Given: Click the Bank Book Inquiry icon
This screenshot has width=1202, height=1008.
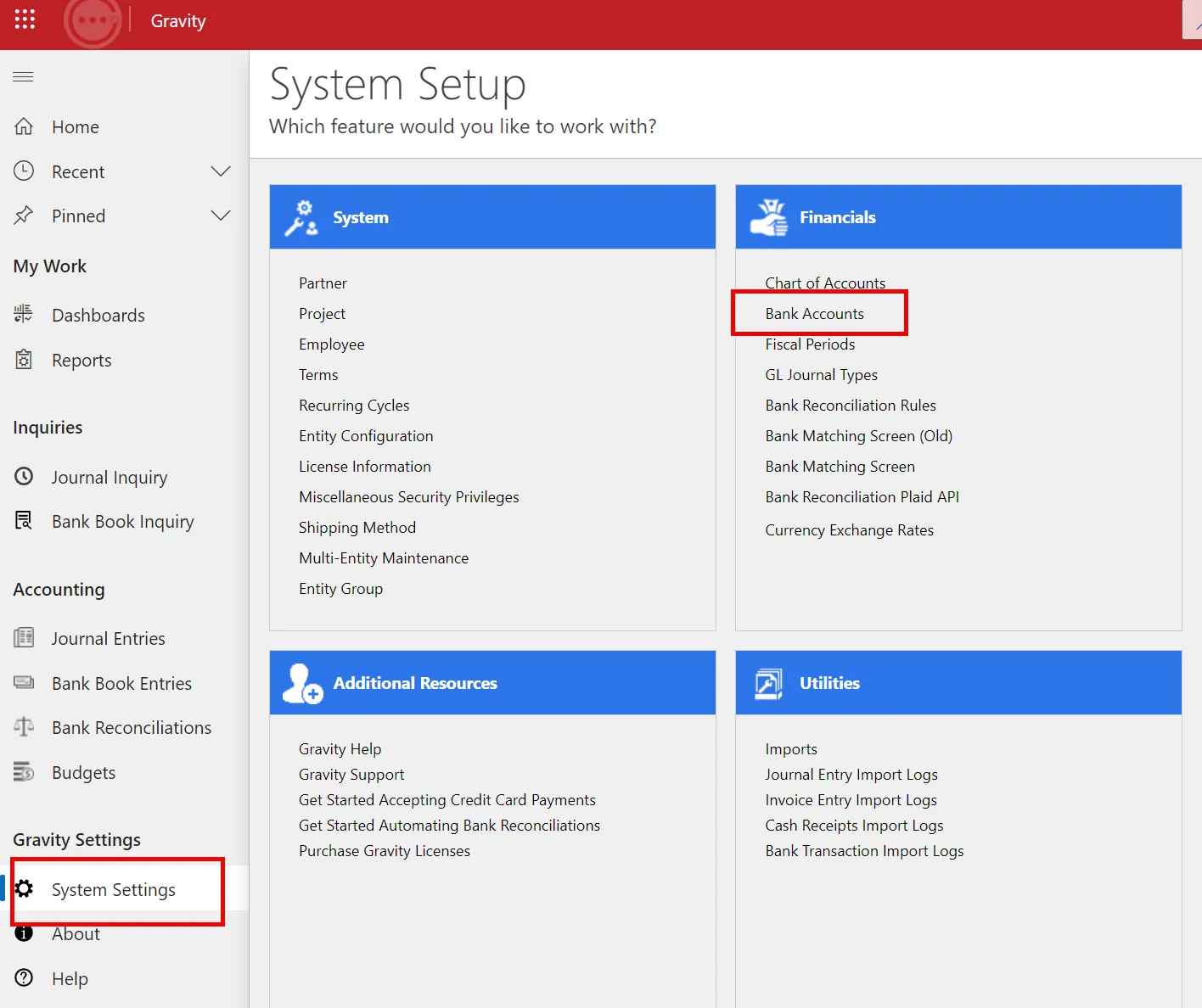Looking at the screenshot, I should [x=24, y=521].
